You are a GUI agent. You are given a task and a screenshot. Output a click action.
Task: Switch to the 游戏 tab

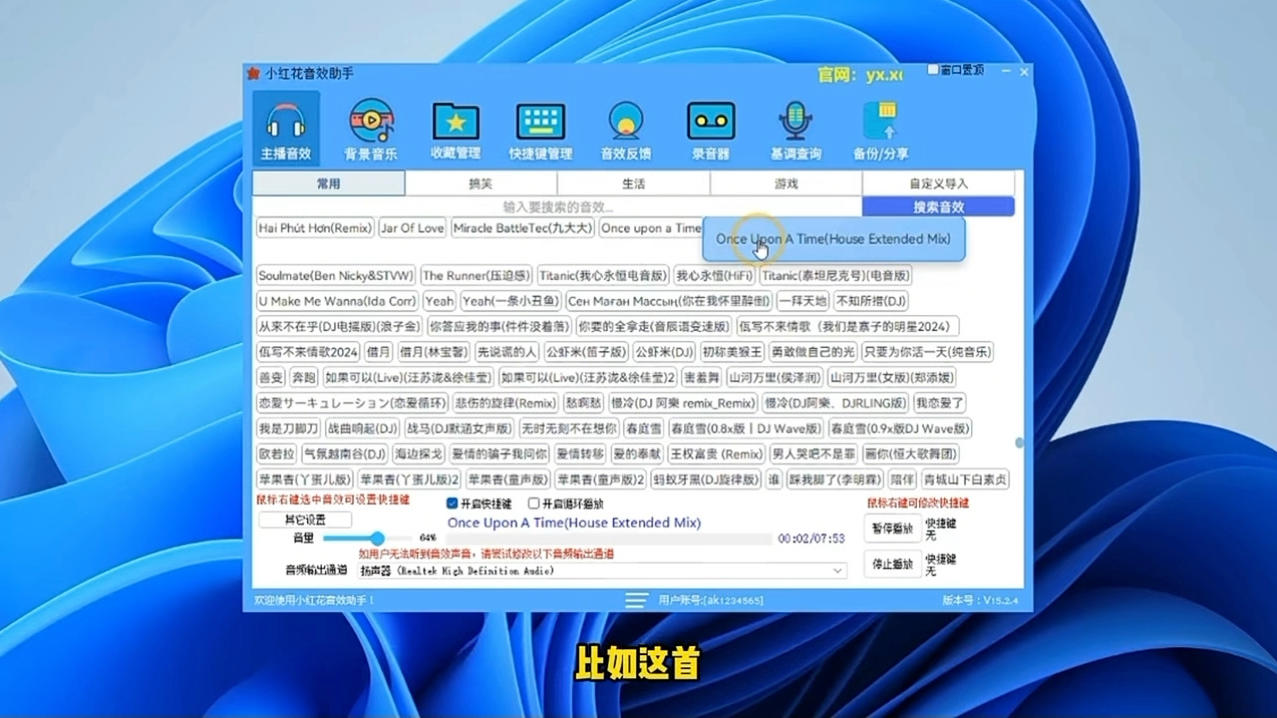(786, 184)
